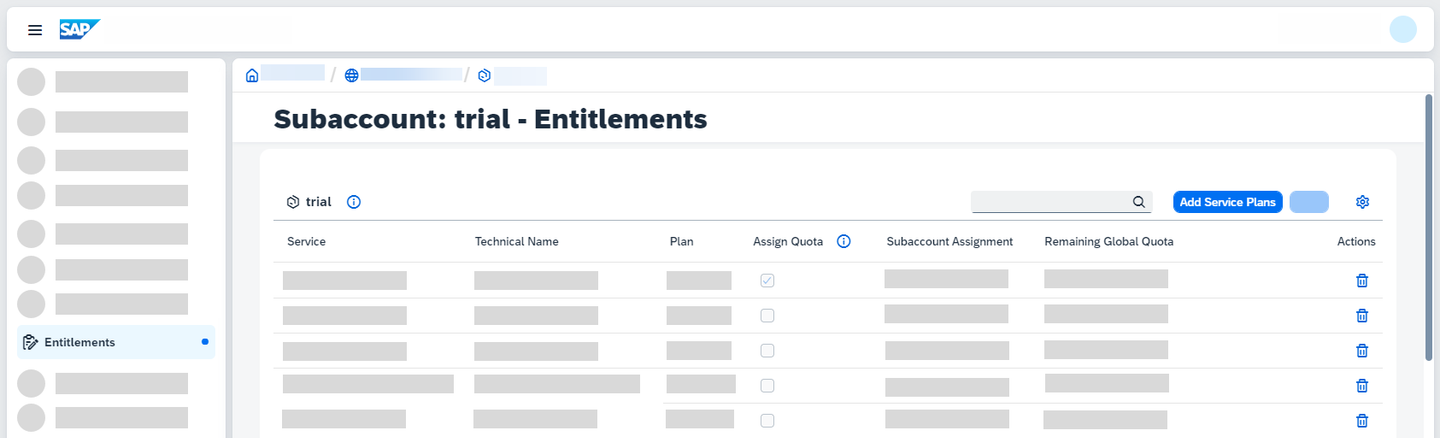The width and height of the screenshot is (1440, 438).
Task: Delete the fourth entitlement row
Action: coord(1361,386)
